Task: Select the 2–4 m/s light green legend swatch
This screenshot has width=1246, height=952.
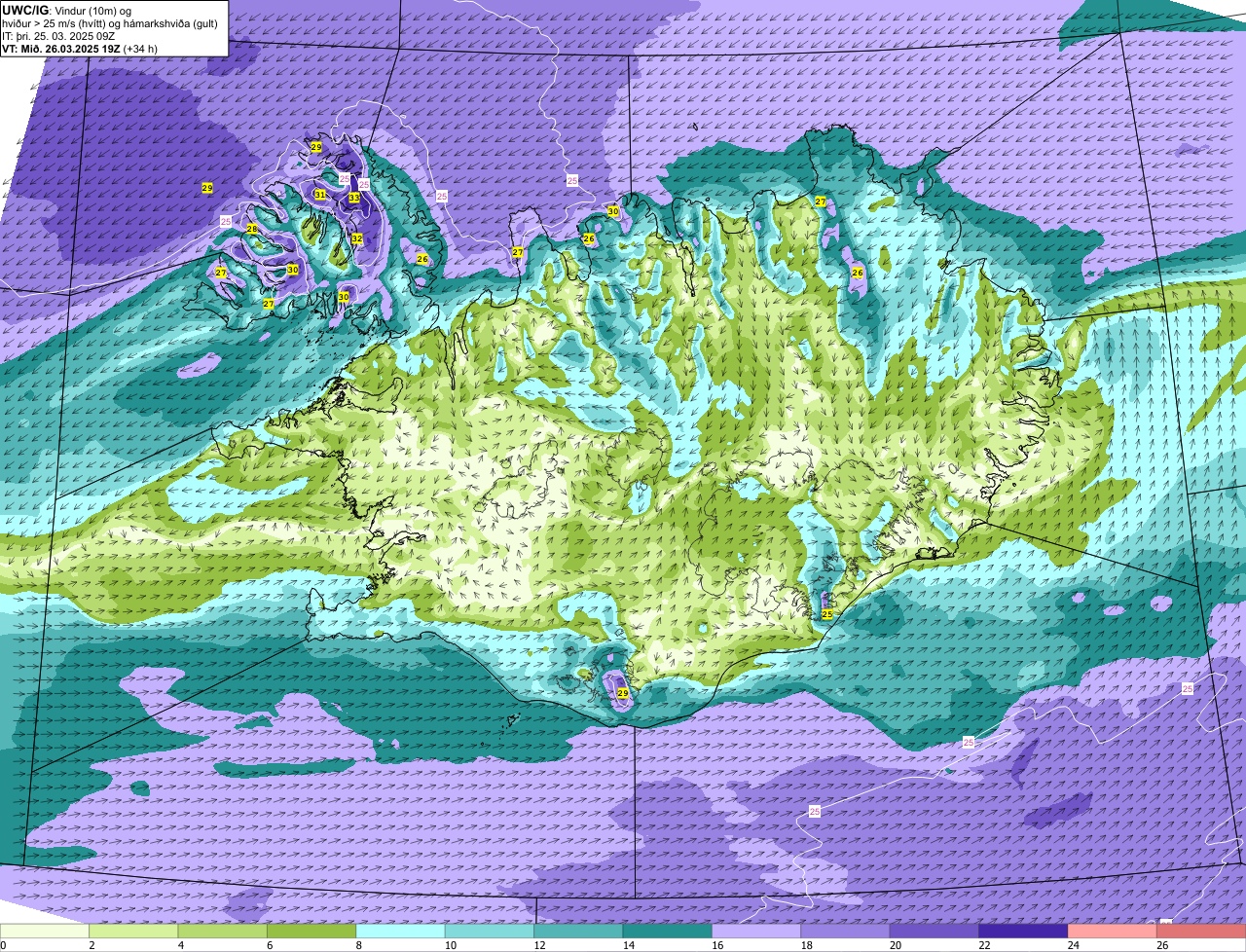Action: [x=134, y=931]
